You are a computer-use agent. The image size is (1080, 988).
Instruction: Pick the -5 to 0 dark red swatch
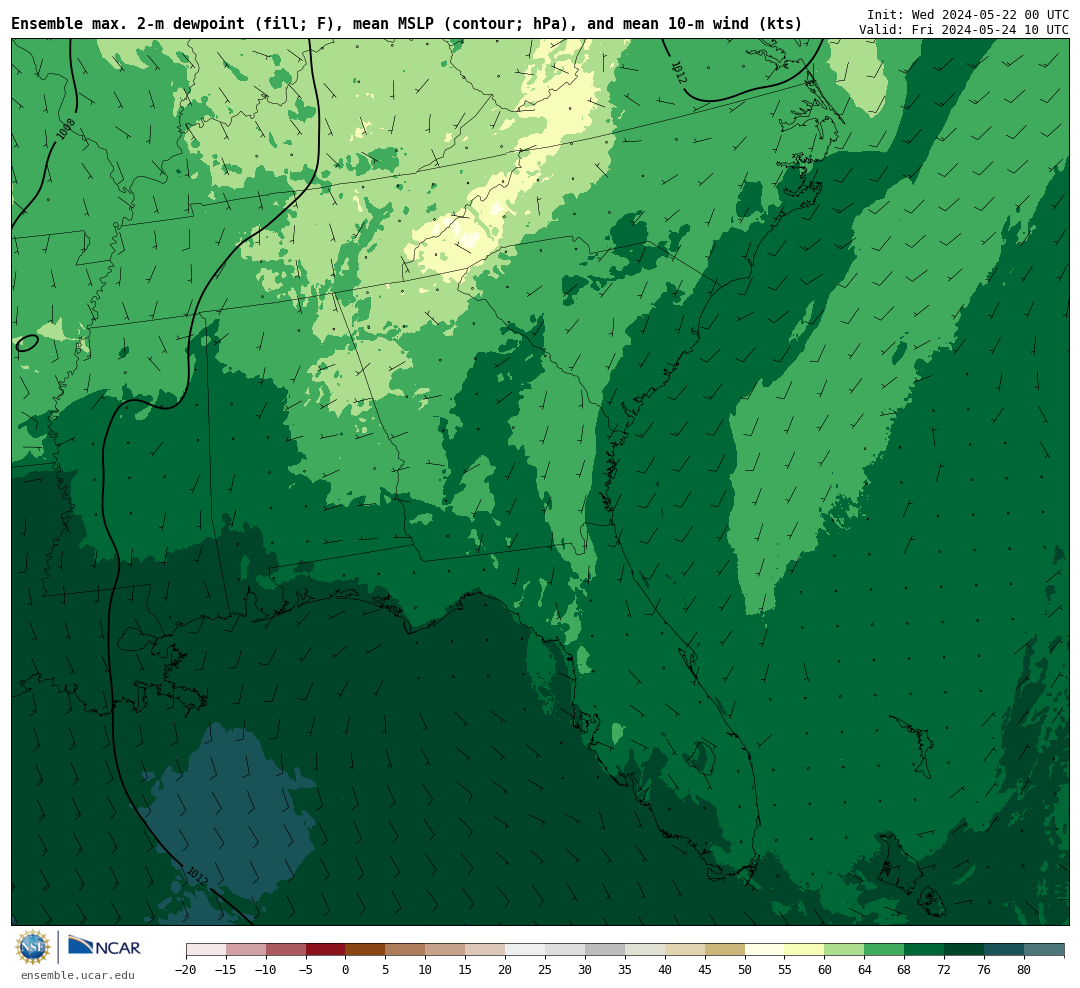326,950
